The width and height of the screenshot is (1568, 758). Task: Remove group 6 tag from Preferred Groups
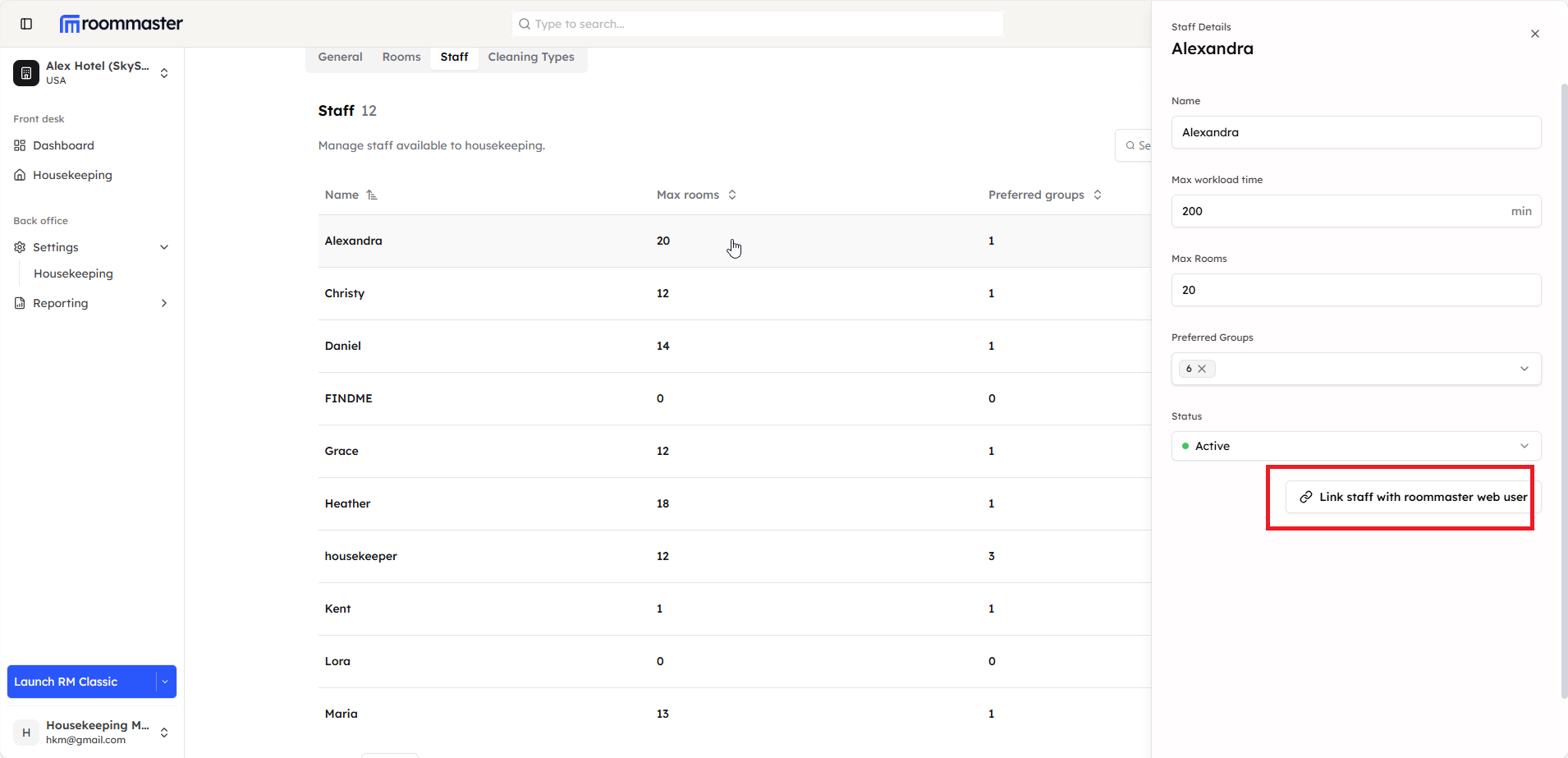pos(1202,369)
